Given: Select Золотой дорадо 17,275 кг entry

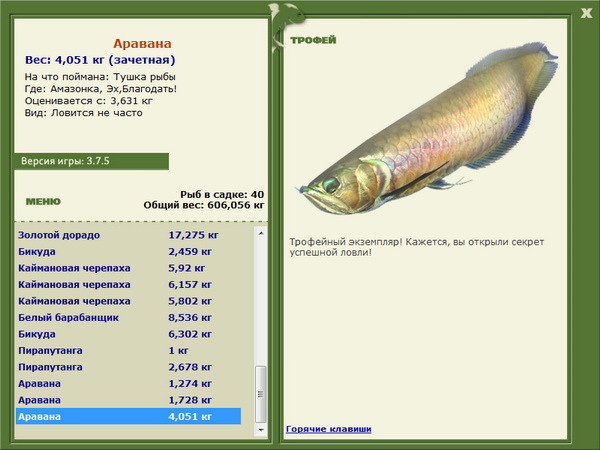Looking at the screenshot, I should 128,234.
